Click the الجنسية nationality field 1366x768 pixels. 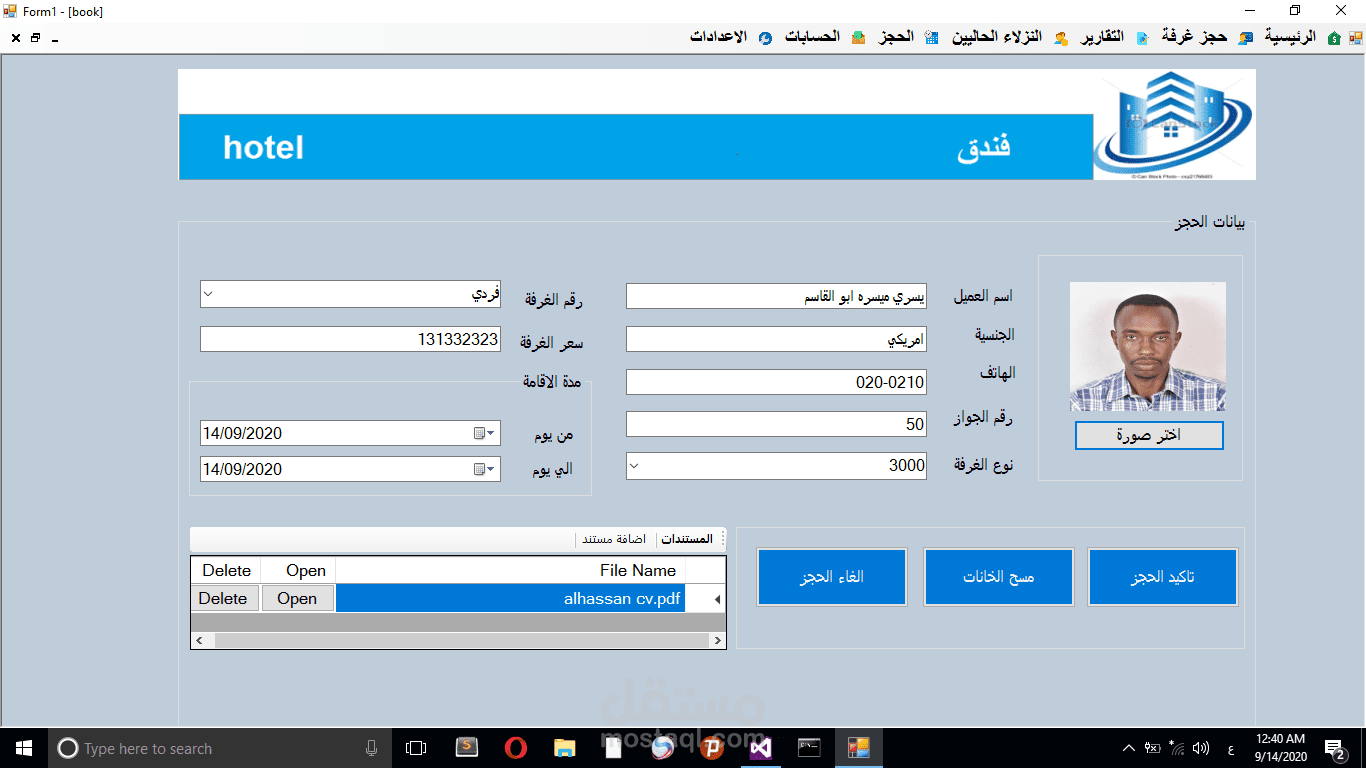tap(776, 339)
